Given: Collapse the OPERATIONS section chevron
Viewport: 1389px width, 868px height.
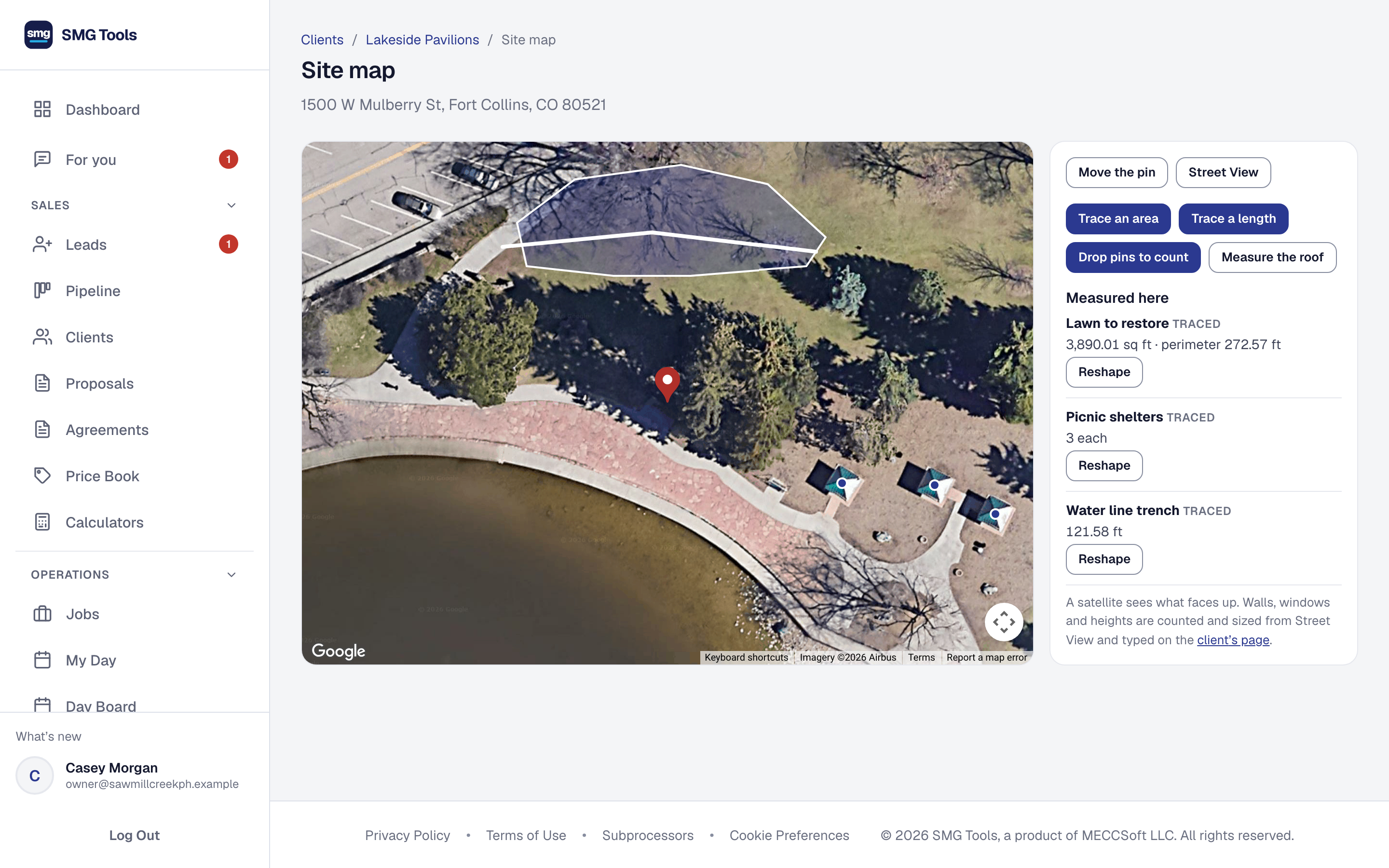Looking at the screenshot, I should coord(231,575).
